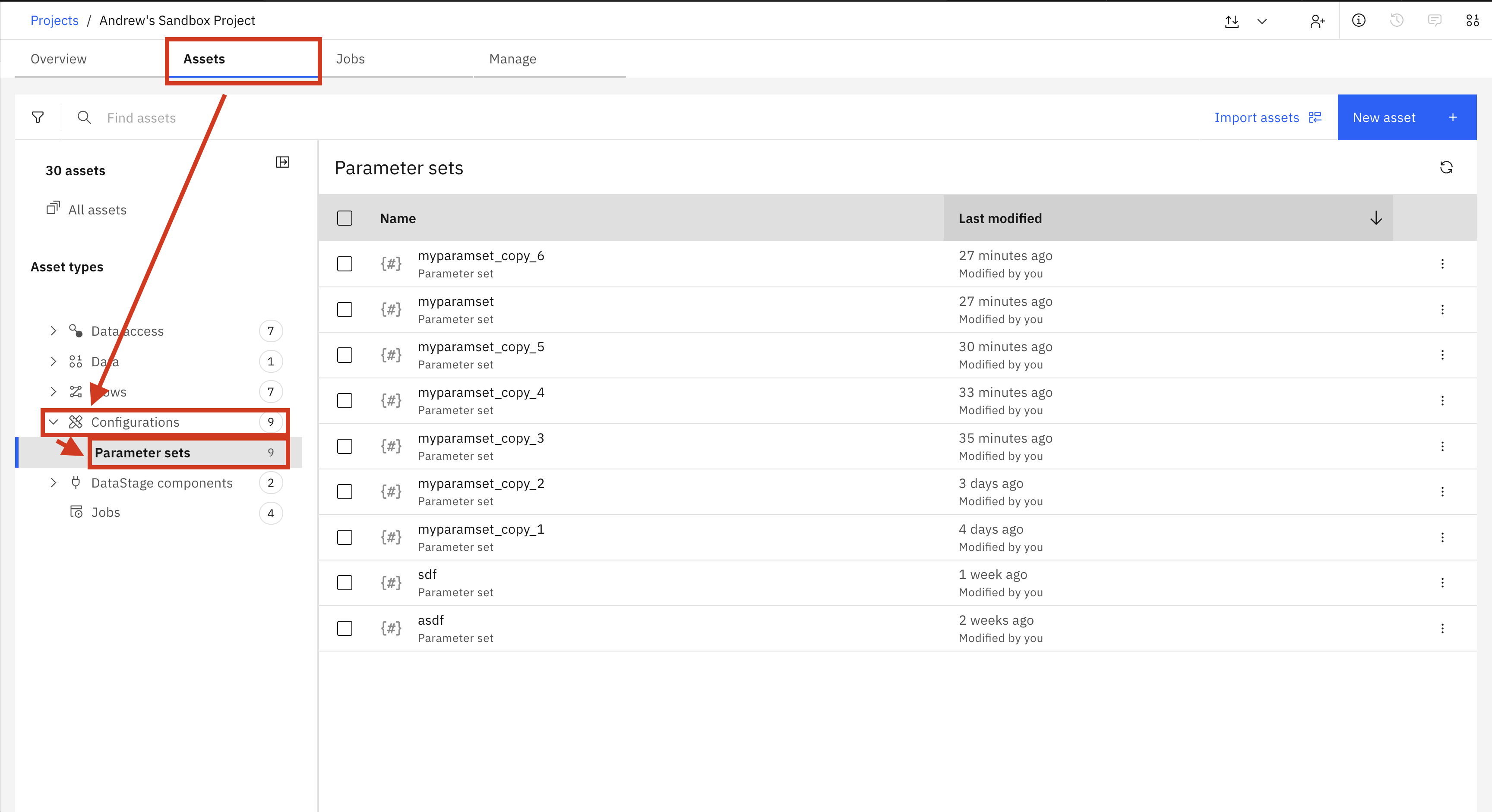Open the project information icon

click(x=1358, y=21)
